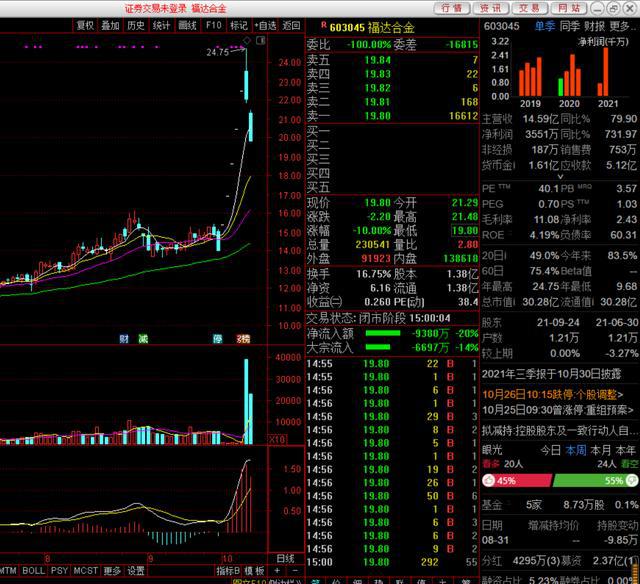Toggle the side panel icon above the chart

point(260,40)
